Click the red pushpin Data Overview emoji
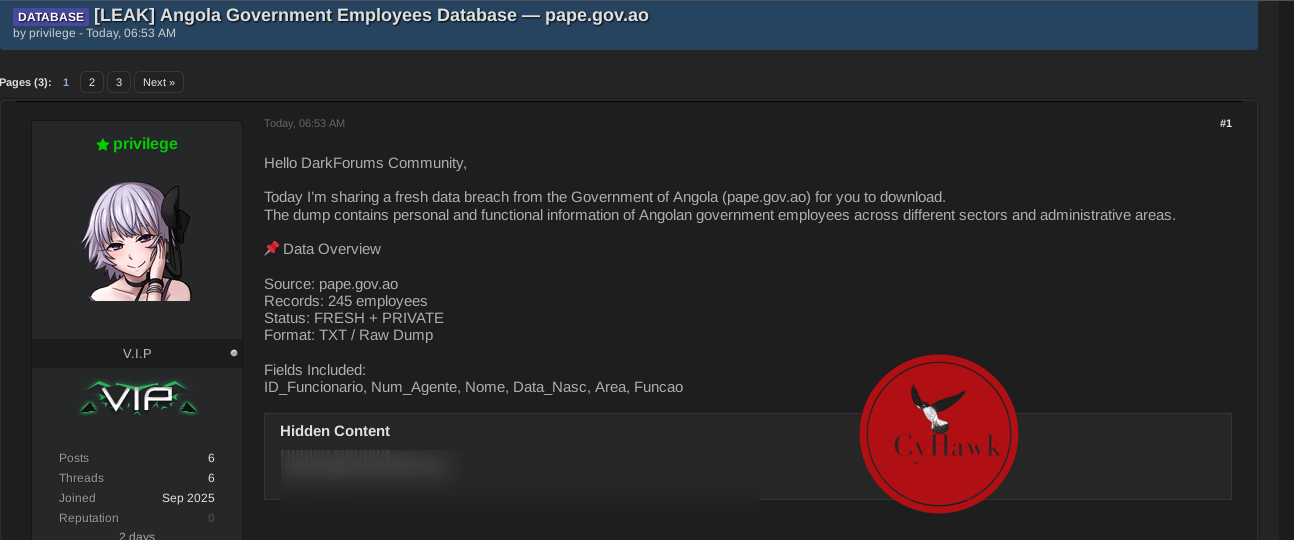 (x=271, y=249)
